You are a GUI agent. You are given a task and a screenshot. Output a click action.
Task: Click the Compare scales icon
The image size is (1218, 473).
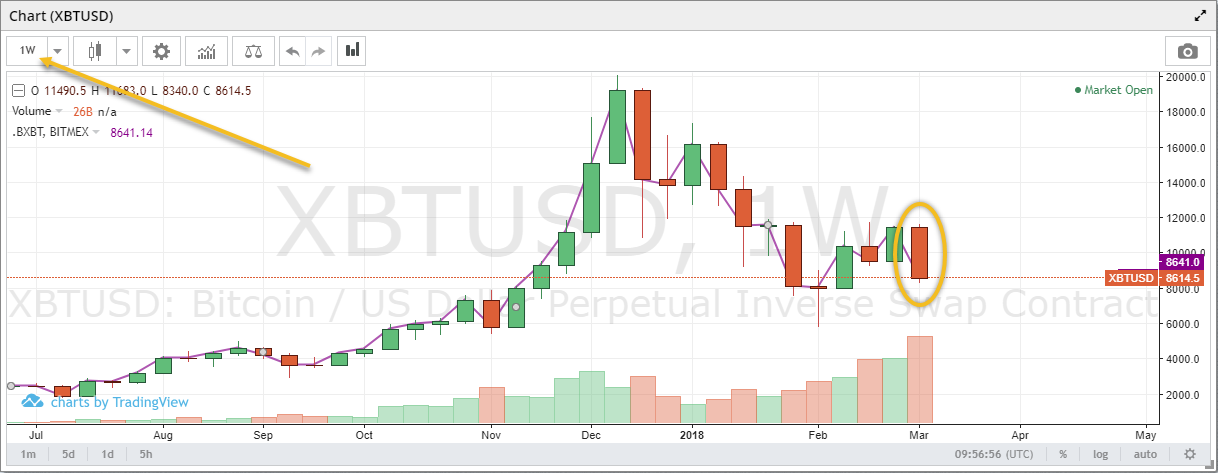[252, 50]
